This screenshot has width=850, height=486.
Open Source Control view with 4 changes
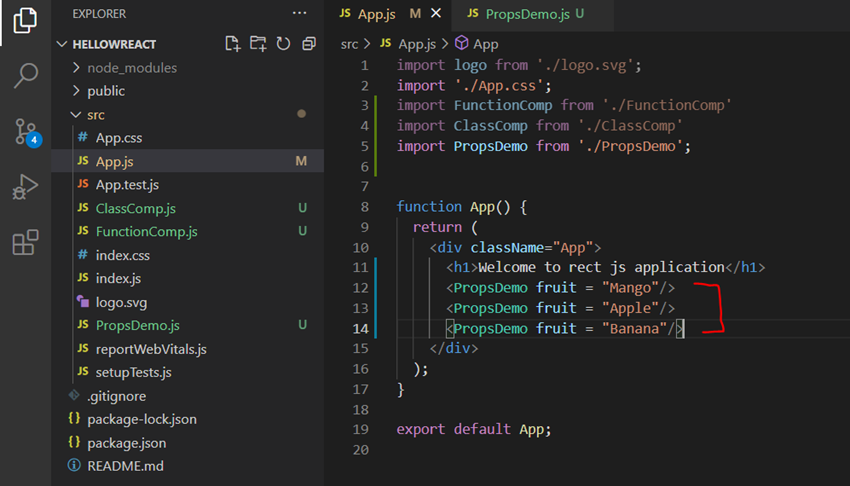tap(27, 132)
